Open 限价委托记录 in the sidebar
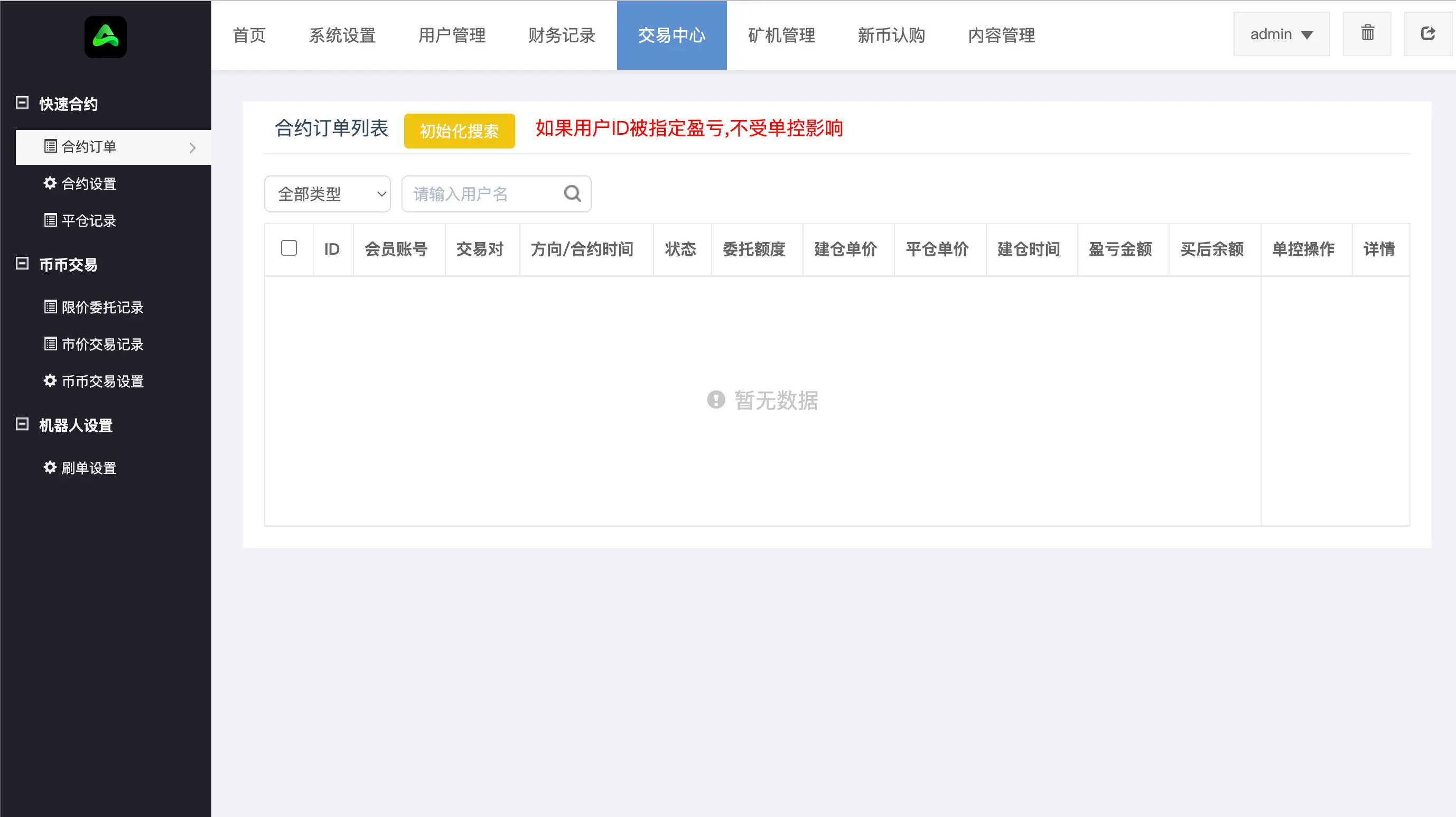Viewport: 1456px width, 817px height. [114, 307]
